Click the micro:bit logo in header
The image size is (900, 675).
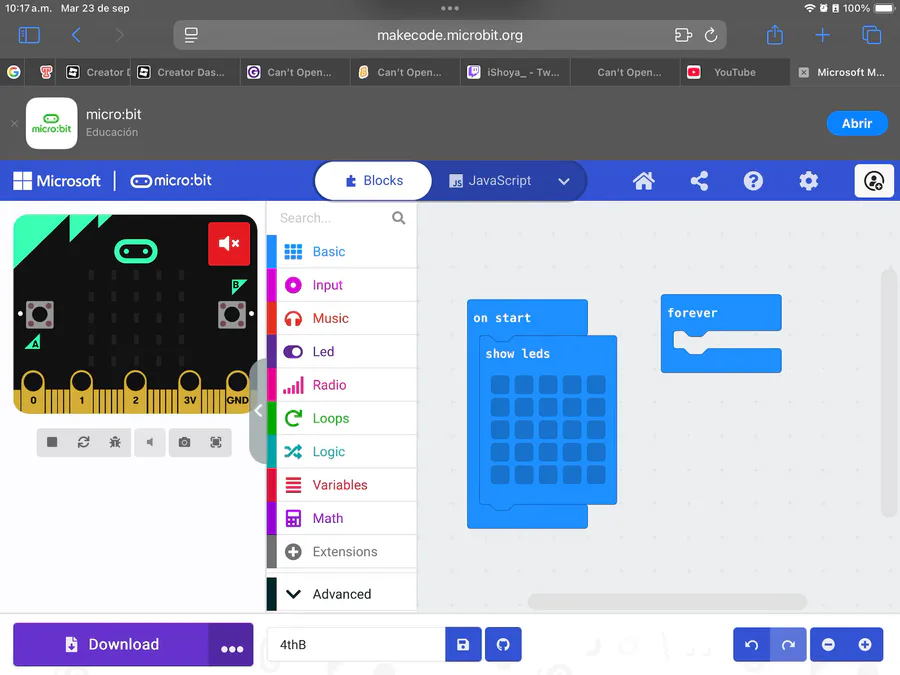(171, 181)
